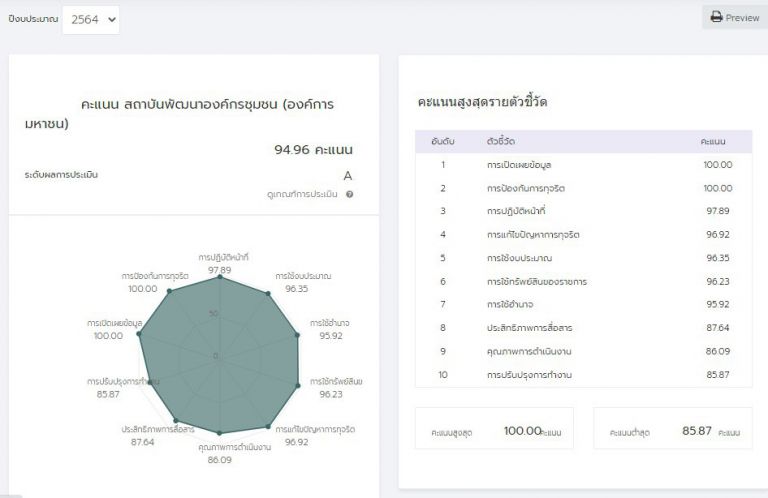The height and width of the screenshot is (498, 768).
Task: Click the อันดับ column header
Action: 443,141
